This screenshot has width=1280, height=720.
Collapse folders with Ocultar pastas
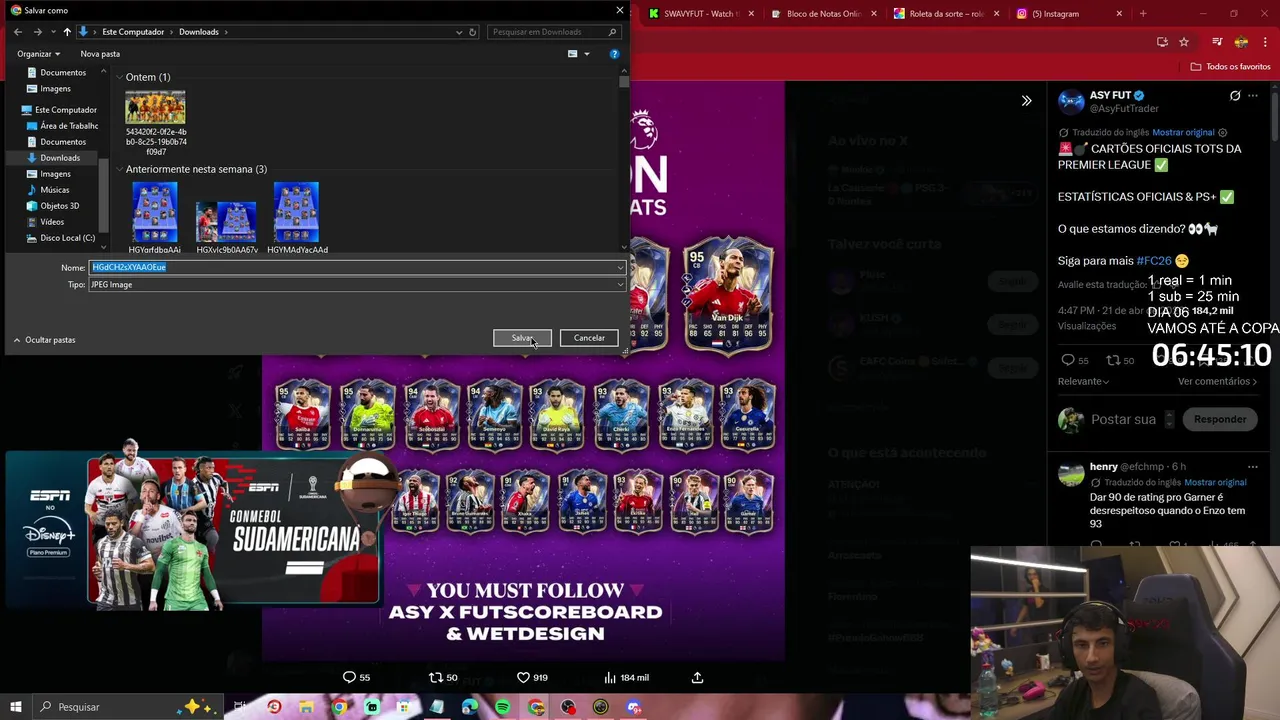[44, 340]
